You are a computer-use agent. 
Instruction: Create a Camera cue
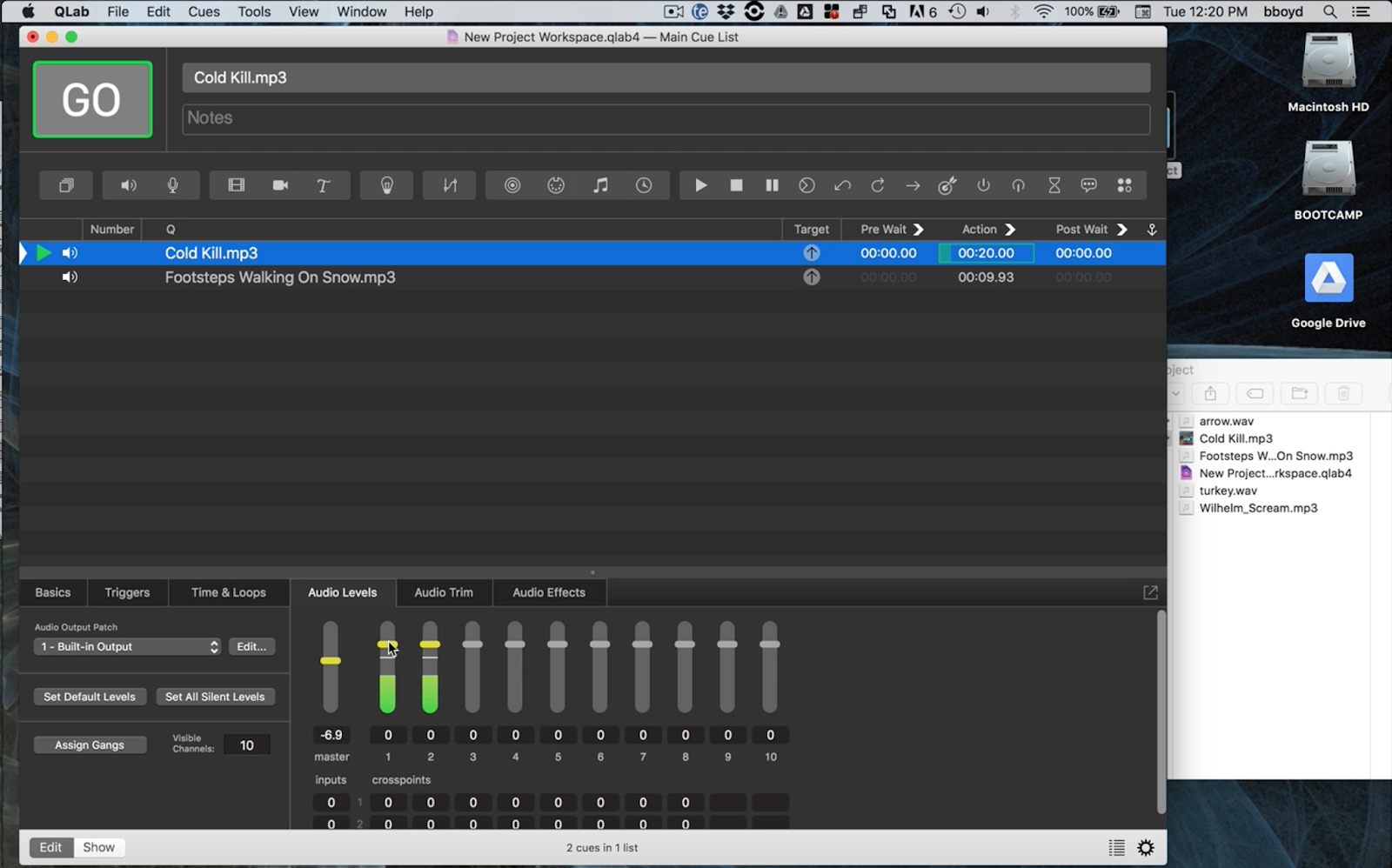click(x=278, y=184)
